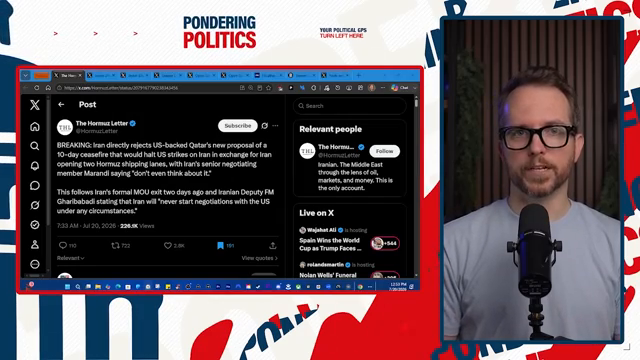Close the 'The Horm...' tab
640x360 pixels.
tap(80, 76)
